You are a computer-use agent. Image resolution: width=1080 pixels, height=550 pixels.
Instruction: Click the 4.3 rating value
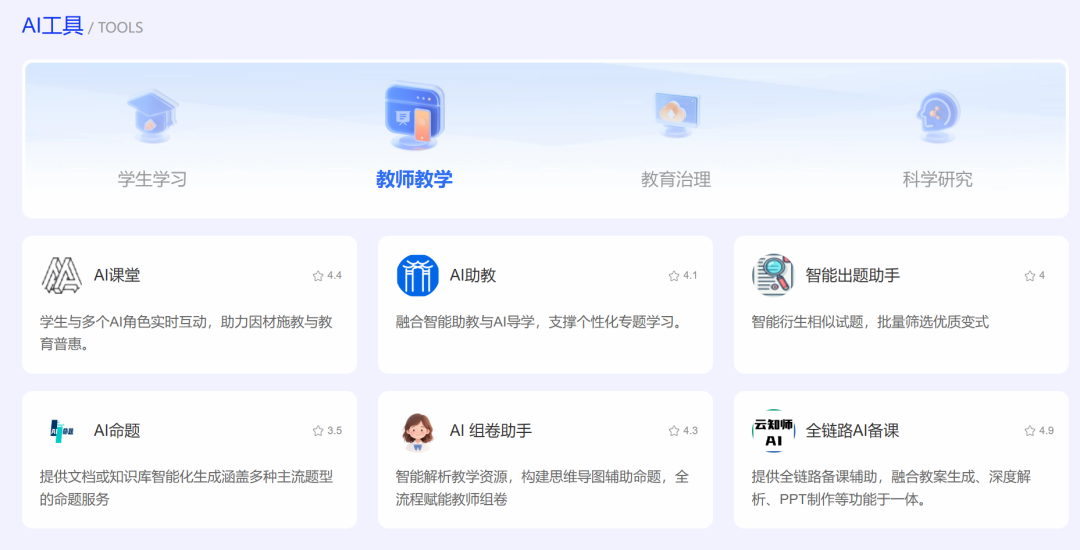[x=690, y=430]
